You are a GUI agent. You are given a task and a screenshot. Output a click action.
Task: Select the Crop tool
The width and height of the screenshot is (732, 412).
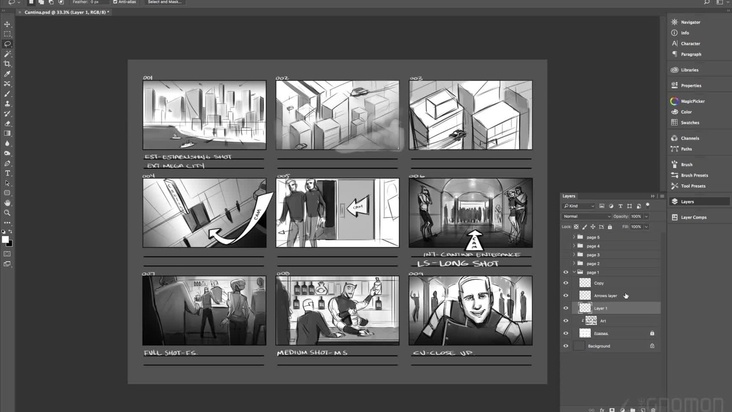(x=7, y=64)
